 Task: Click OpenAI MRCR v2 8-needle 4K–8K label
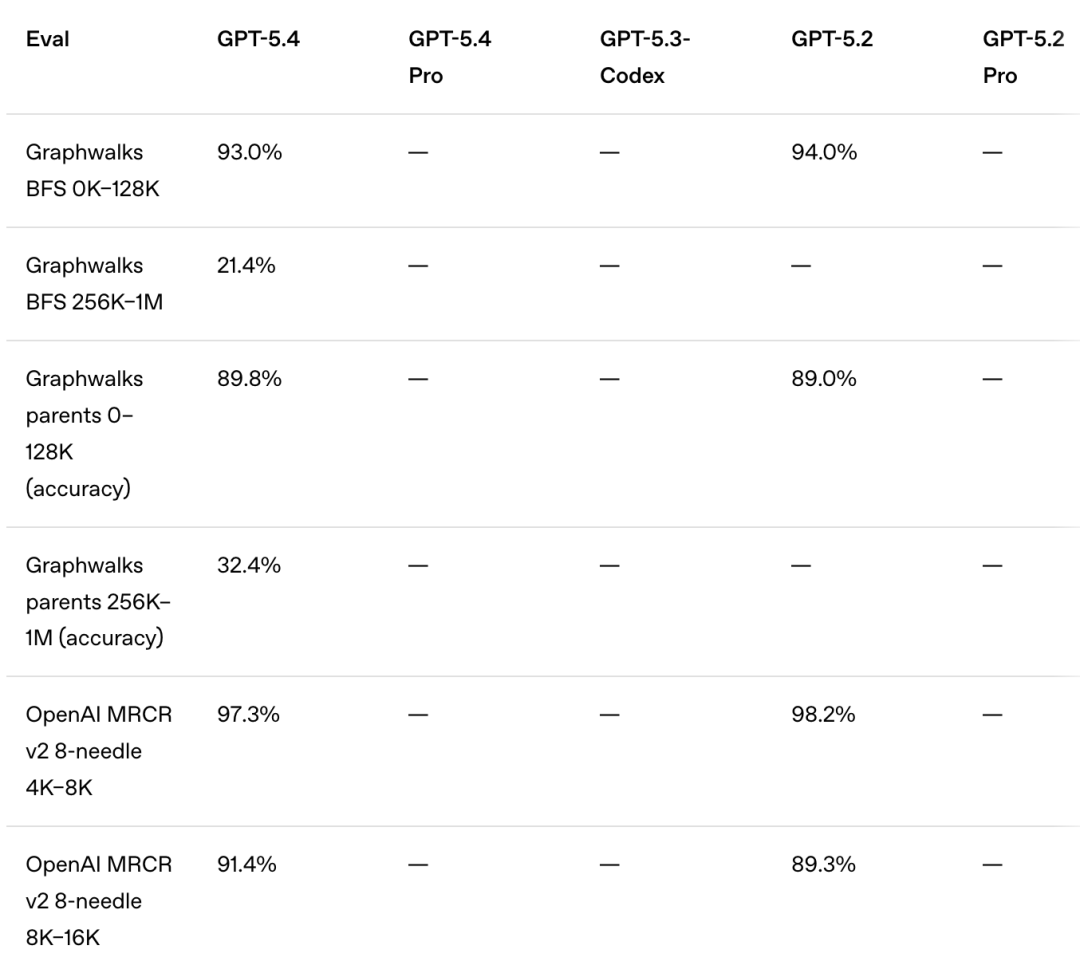coord(98,751)
